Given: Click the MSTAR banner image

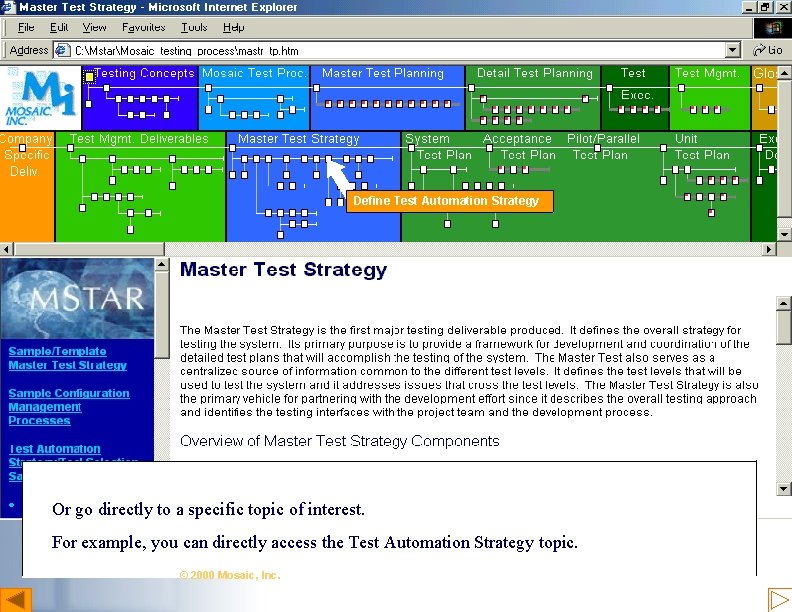Looking at the screenshot, I should 77,298.
